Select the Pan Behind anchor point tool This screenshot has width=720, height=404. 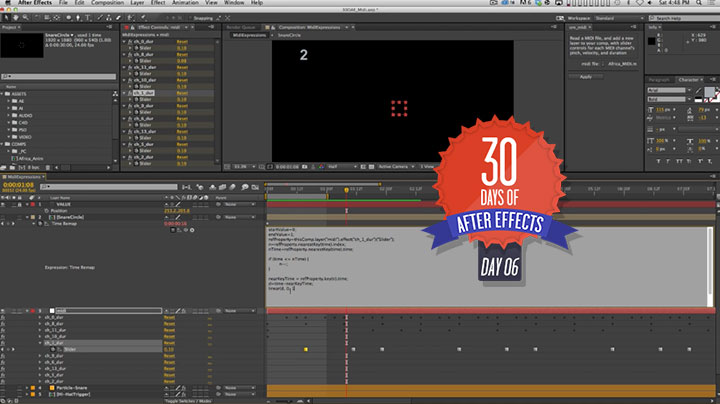pos(57,17)
